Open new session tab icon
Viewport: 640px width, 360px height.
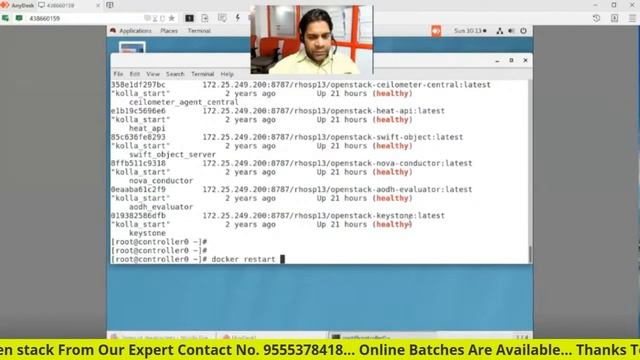[x=110, y=5]
